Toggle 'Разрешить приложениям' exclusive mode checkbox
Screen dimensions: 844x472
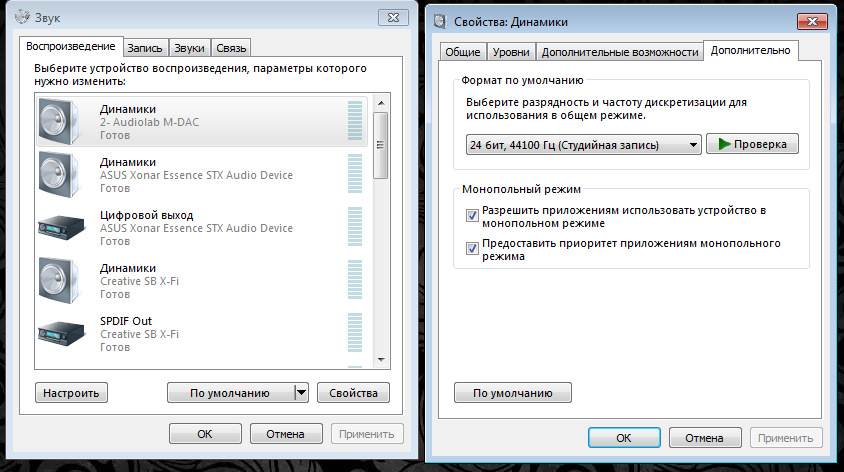[472, 215]
